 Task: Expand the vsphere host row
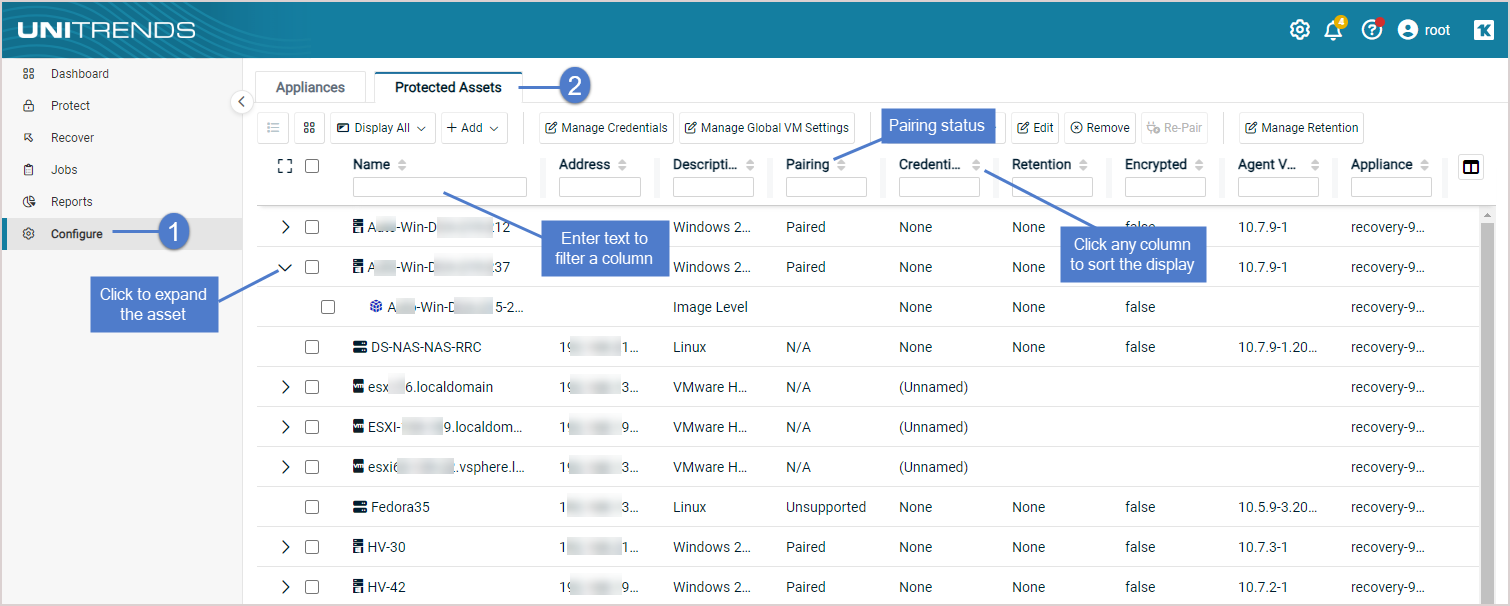[285, 467]
